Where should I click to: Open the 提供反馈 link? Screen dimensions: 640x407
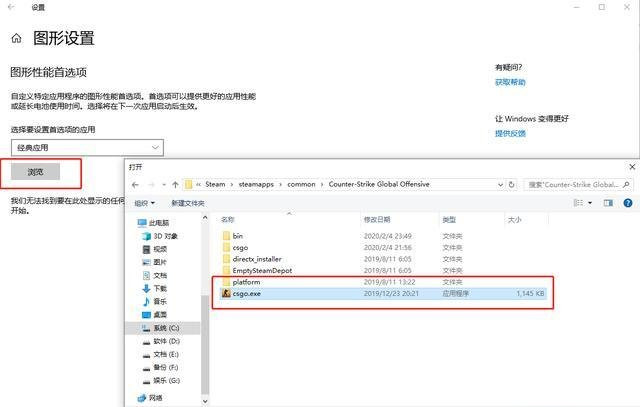point(510,133)
